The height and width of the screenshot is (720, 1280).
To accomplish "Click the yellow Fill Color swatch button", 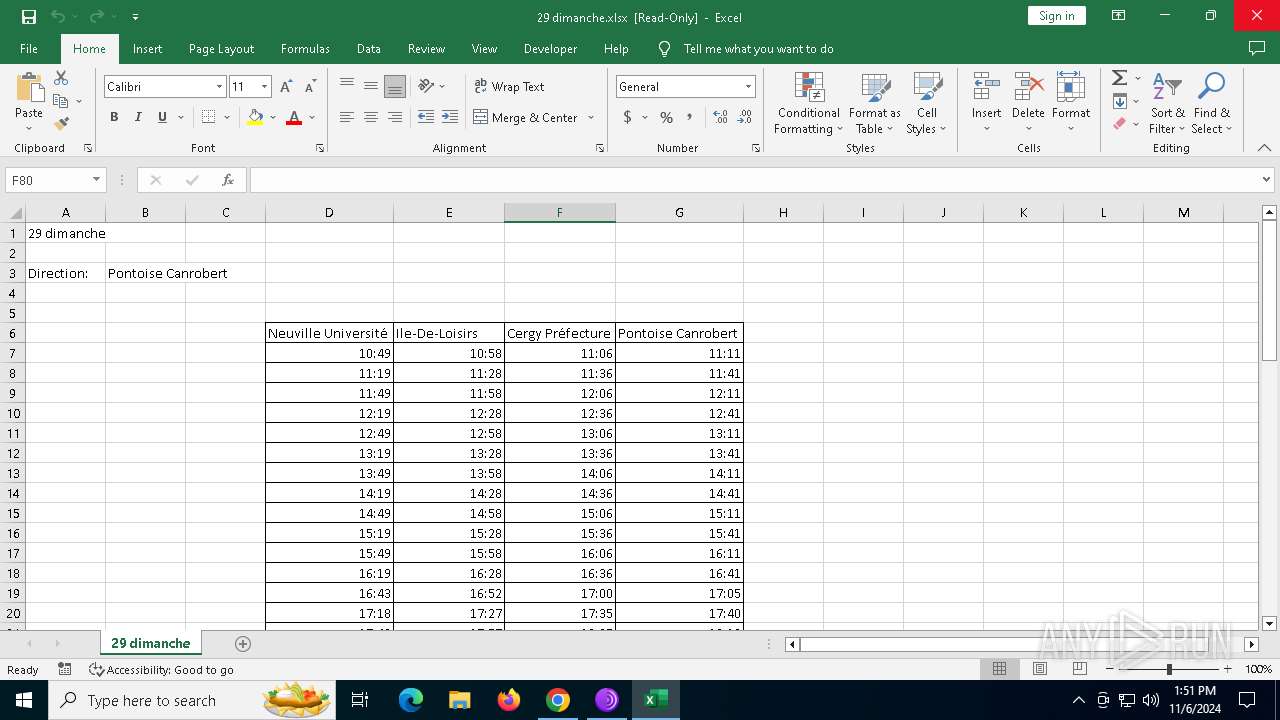I will (255, 117).
